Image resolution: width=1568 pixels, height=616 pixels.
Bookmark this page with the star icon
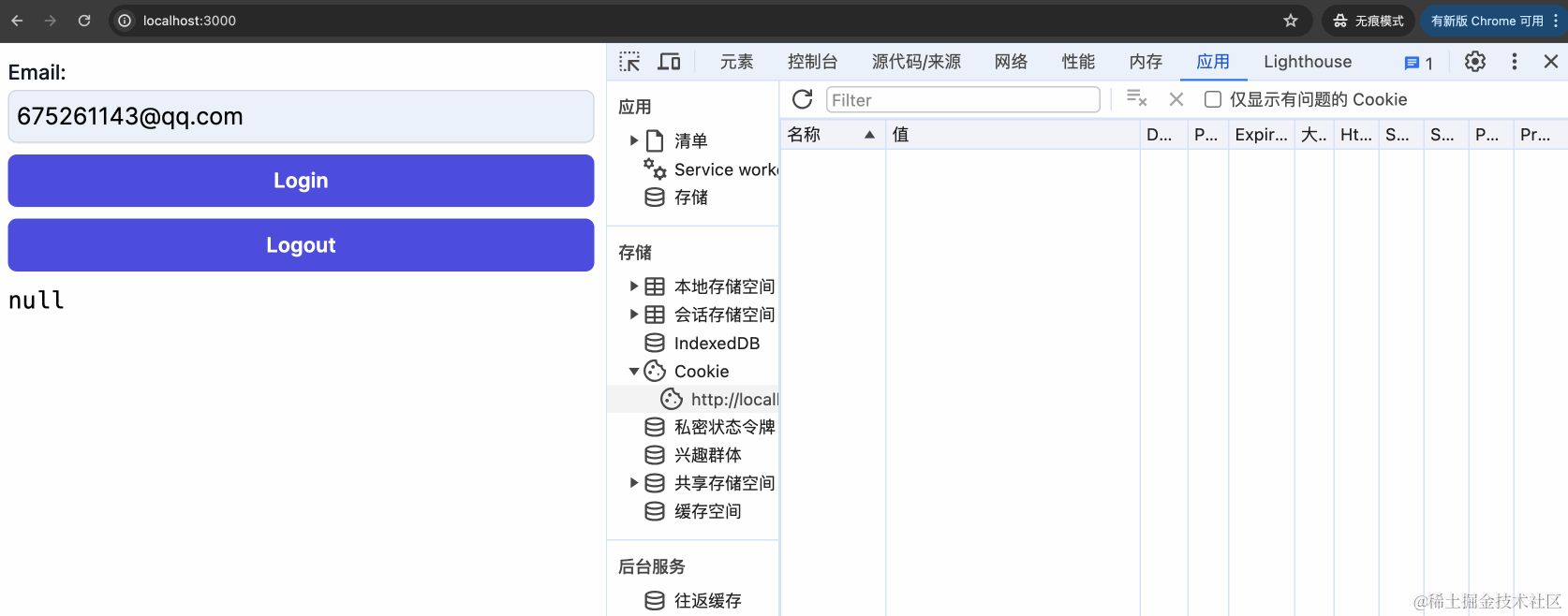(1291, 21)
